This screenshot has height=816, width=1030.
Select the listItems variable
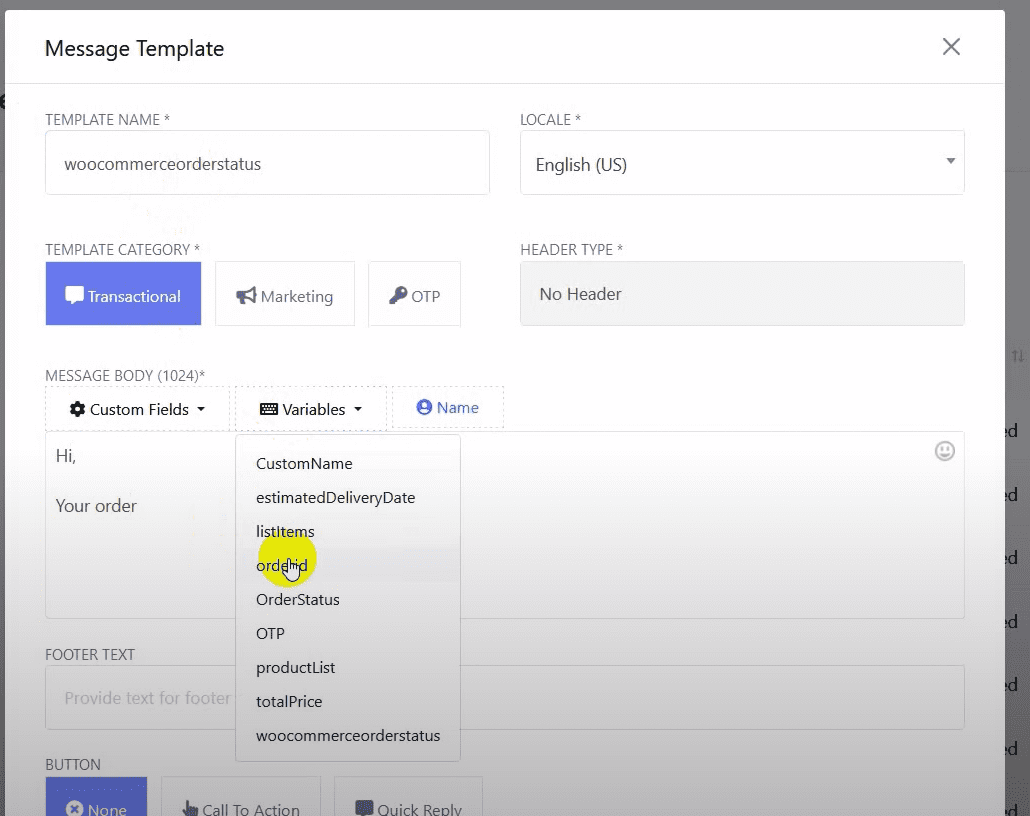(285, 532)
